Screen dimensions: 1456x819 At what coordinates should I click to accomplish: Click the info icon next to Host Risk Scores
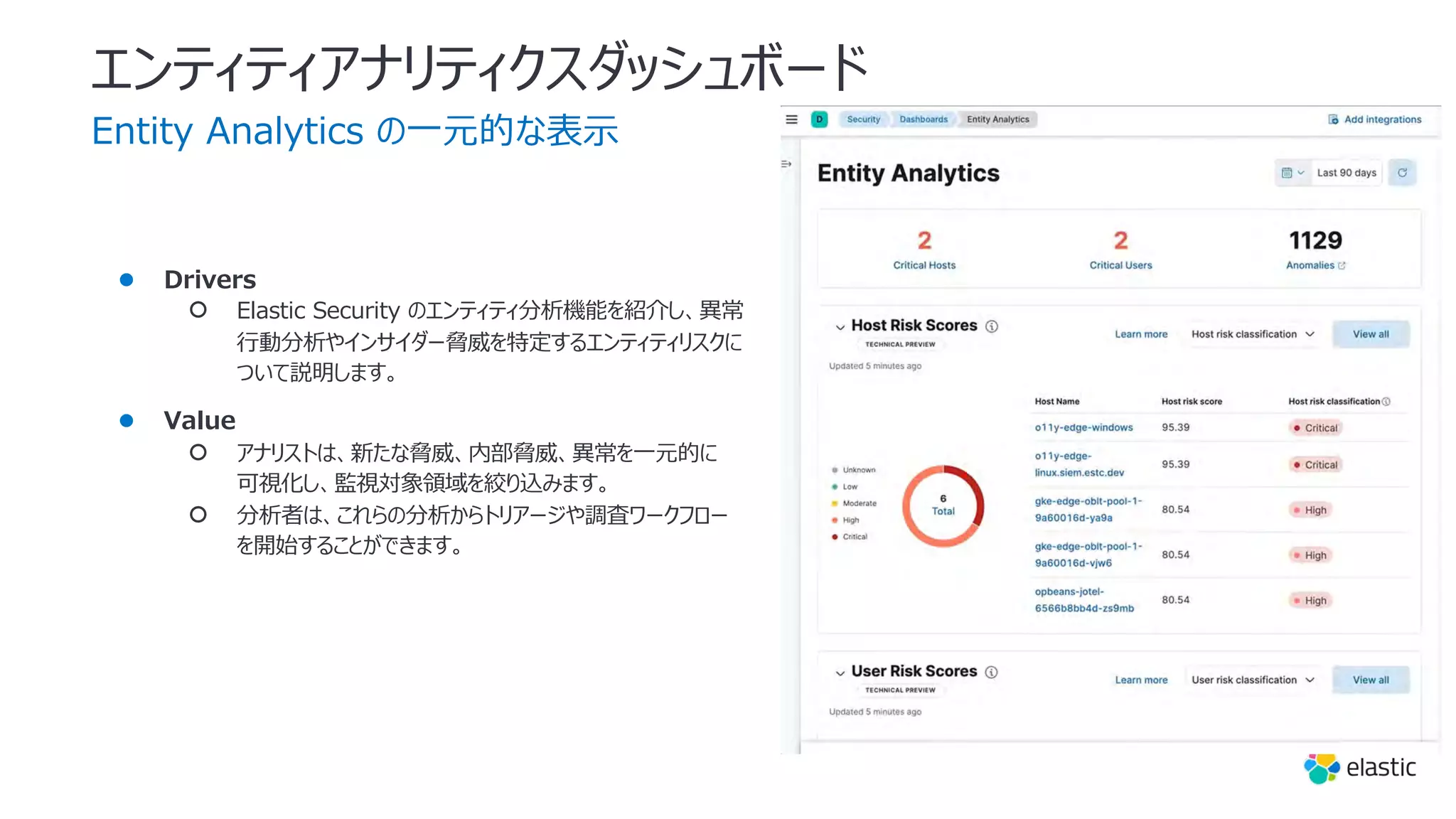[992, 326]
